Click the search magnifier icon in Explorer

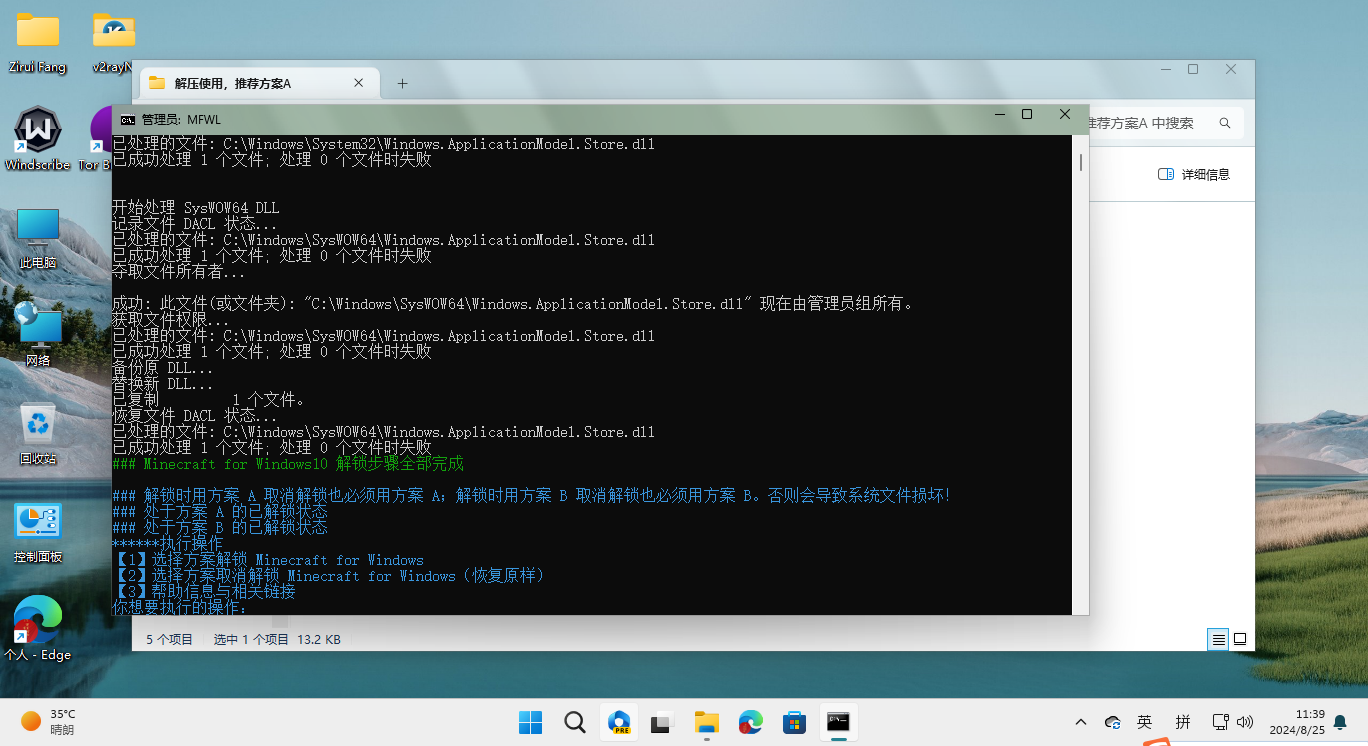pos(1225,123)
